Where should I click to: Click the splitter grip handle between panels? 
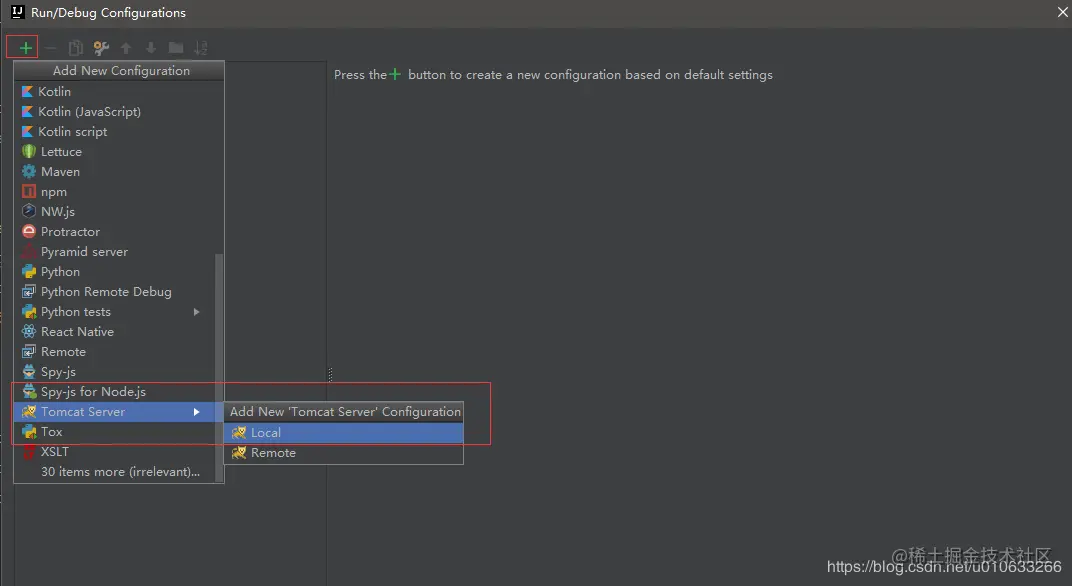(330, 374)
